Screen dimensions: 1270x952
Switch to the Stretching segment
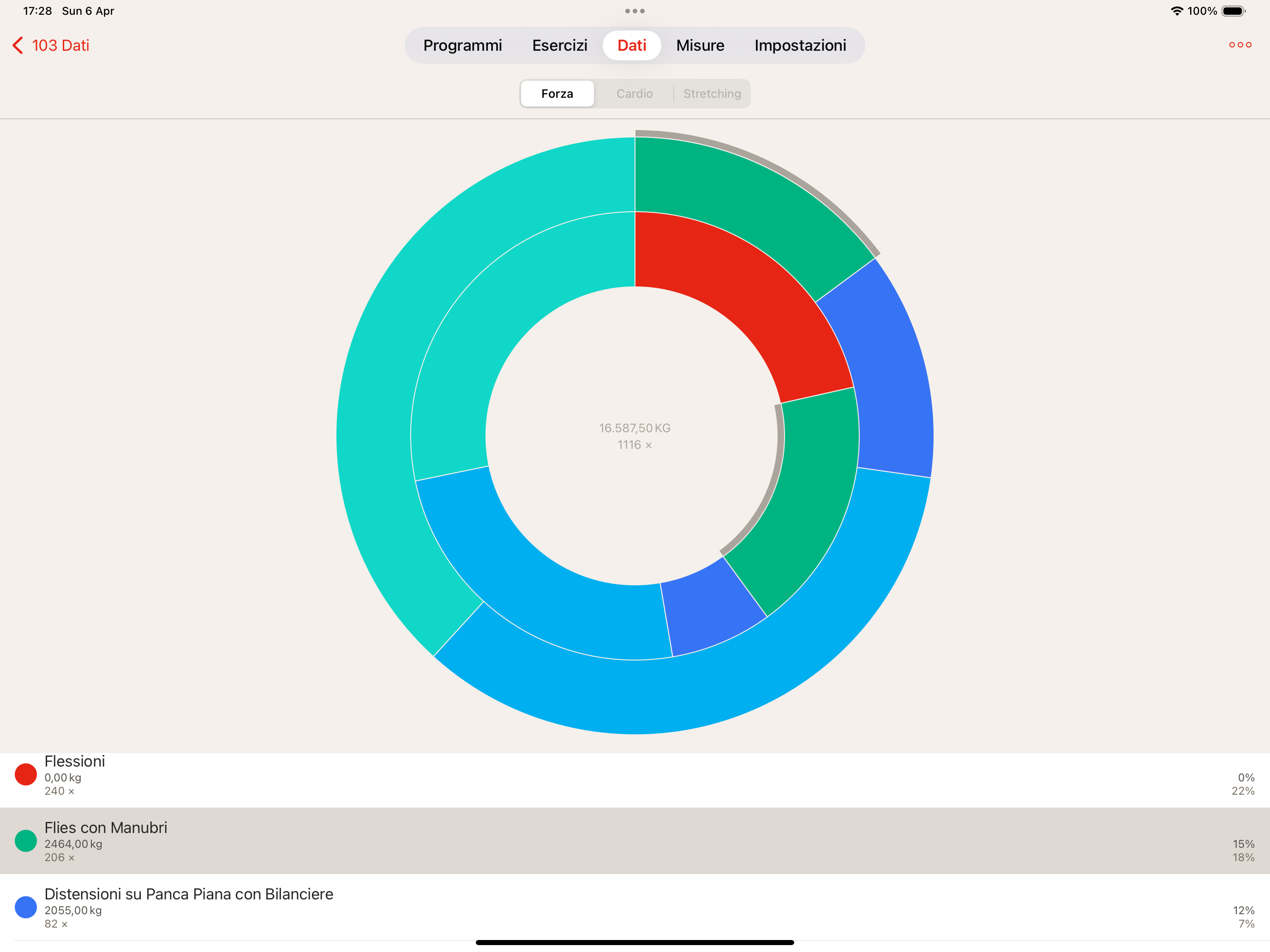(712, 94)
